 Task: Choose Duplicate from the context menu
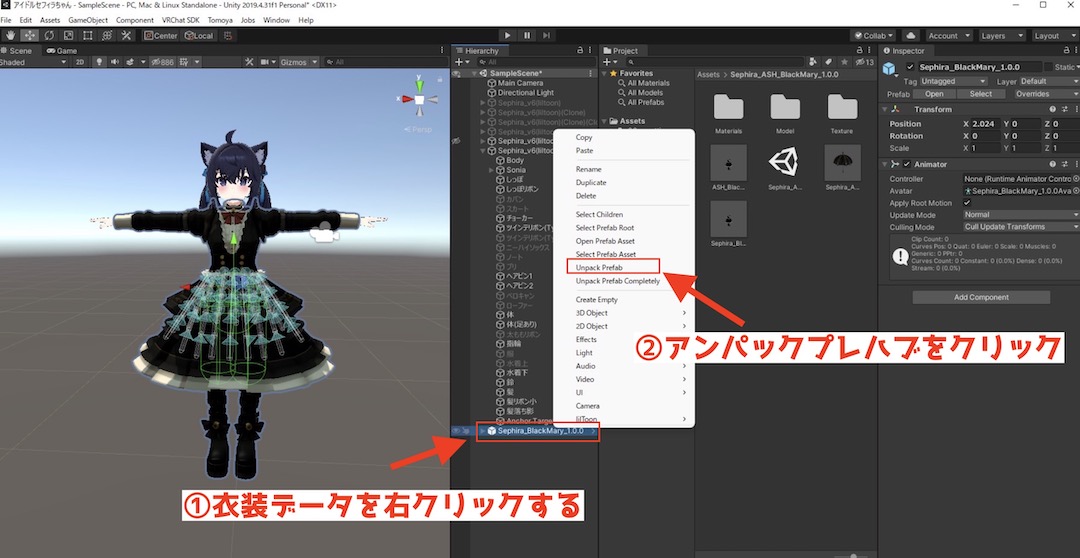pyautogui.click(x=591, y=183)
